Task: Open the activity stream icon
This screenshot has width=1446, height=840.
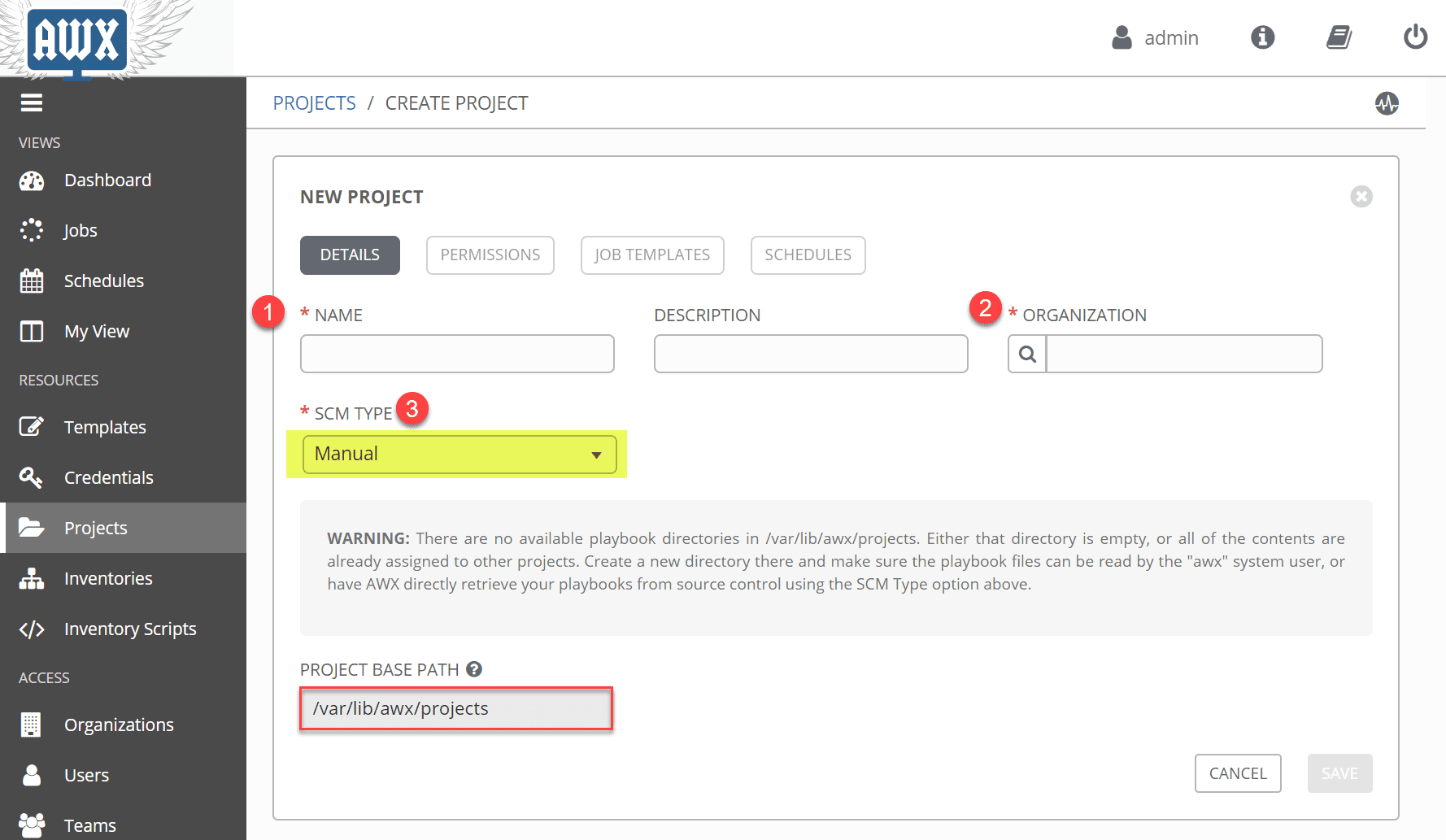Action: (1387, 103)
